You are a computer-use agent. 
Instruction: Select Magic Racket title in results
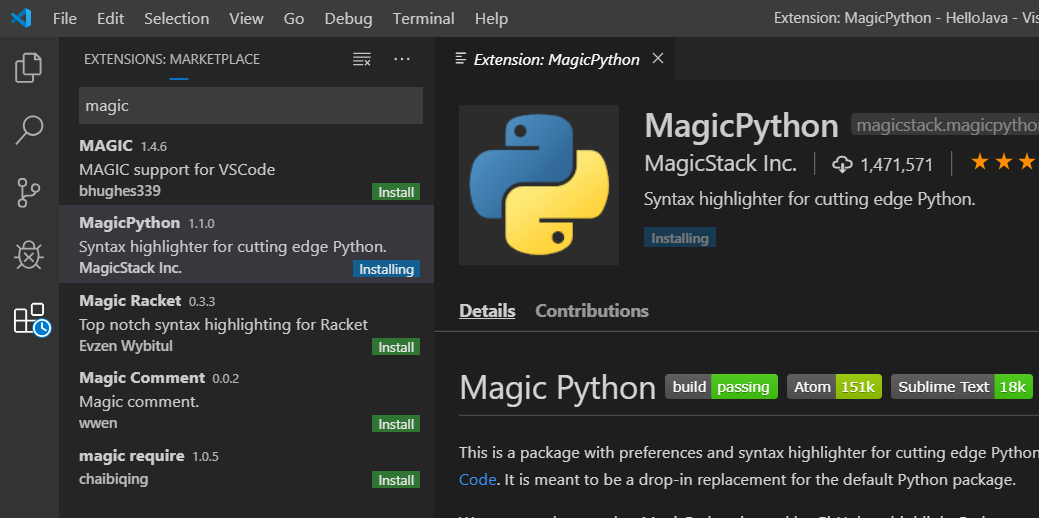tap(130, 301)
